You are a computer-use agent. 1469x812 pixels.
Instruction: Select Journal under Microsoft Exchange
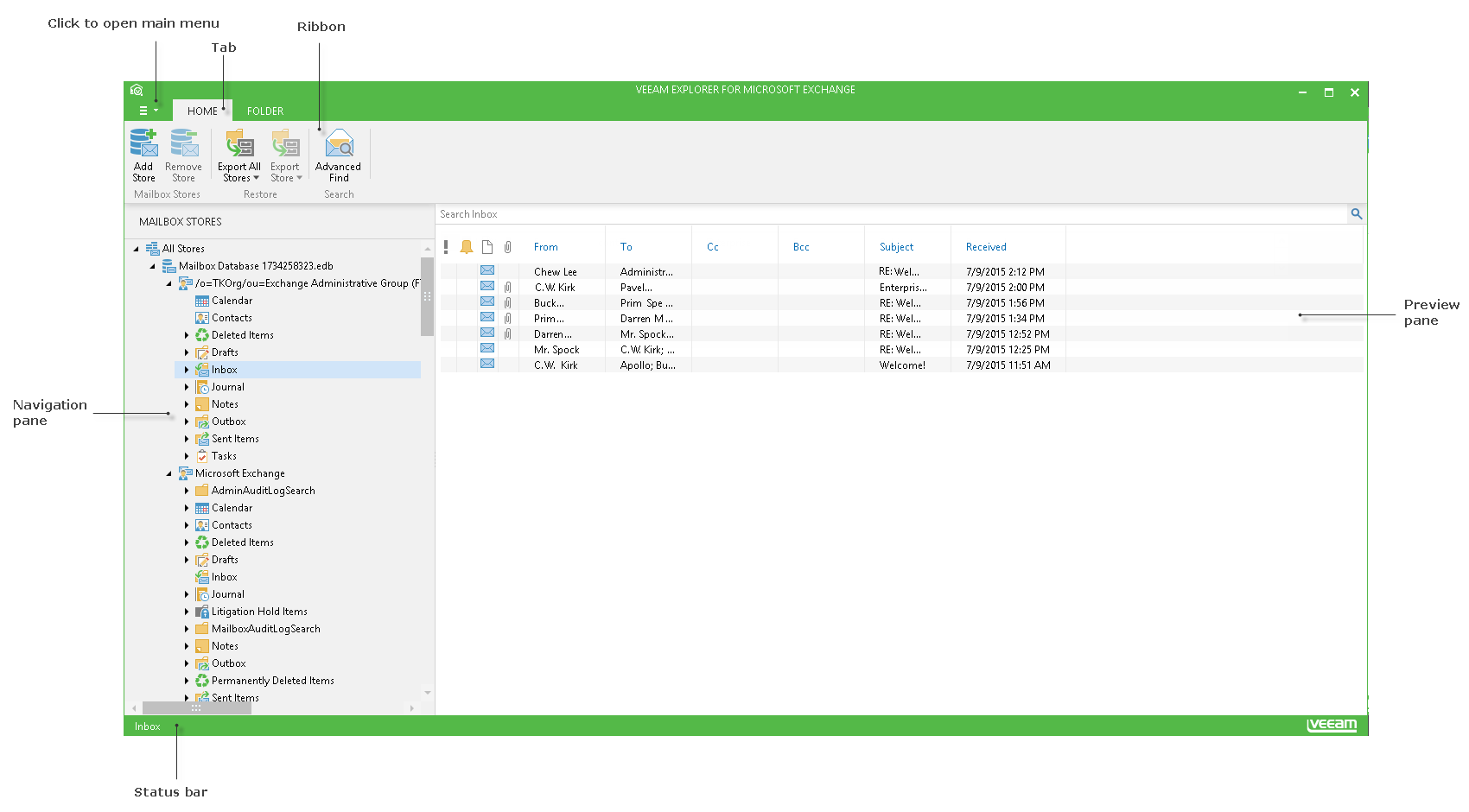point(228,594)
